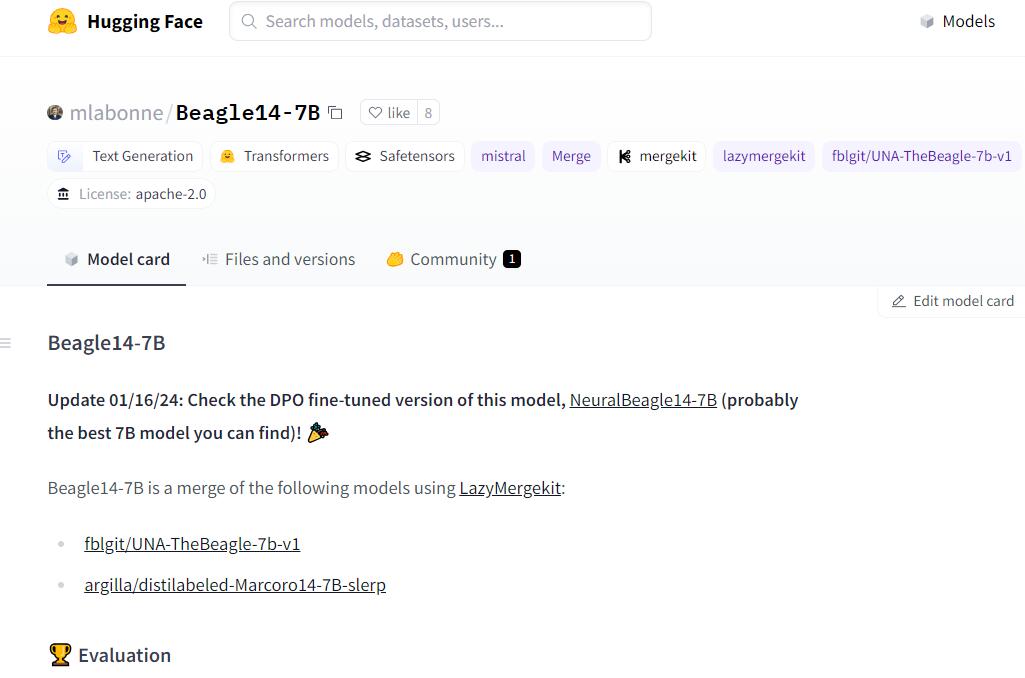Open the LazyMergekit link
Screen dimensions: 1025x678
point(510,488)
